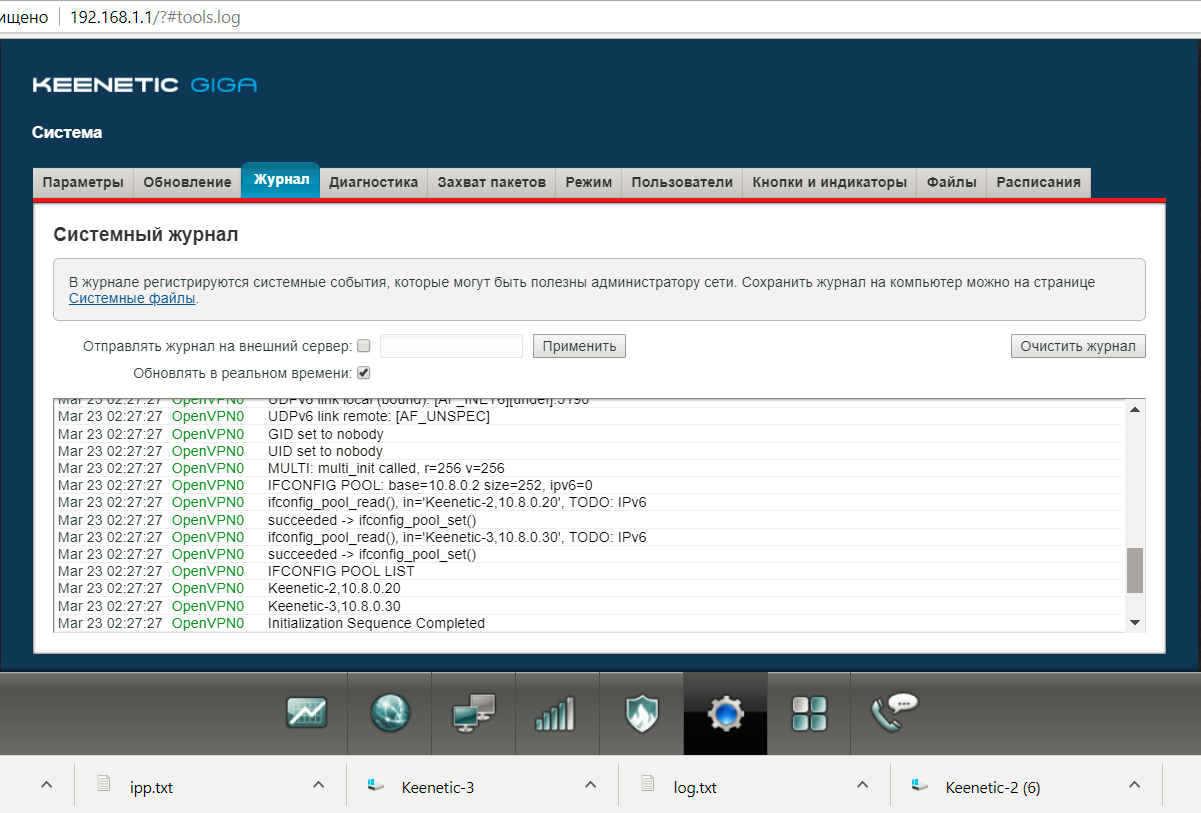Open the Системные файлы link
The image size is (1201, 813).
tap(132, 298)
